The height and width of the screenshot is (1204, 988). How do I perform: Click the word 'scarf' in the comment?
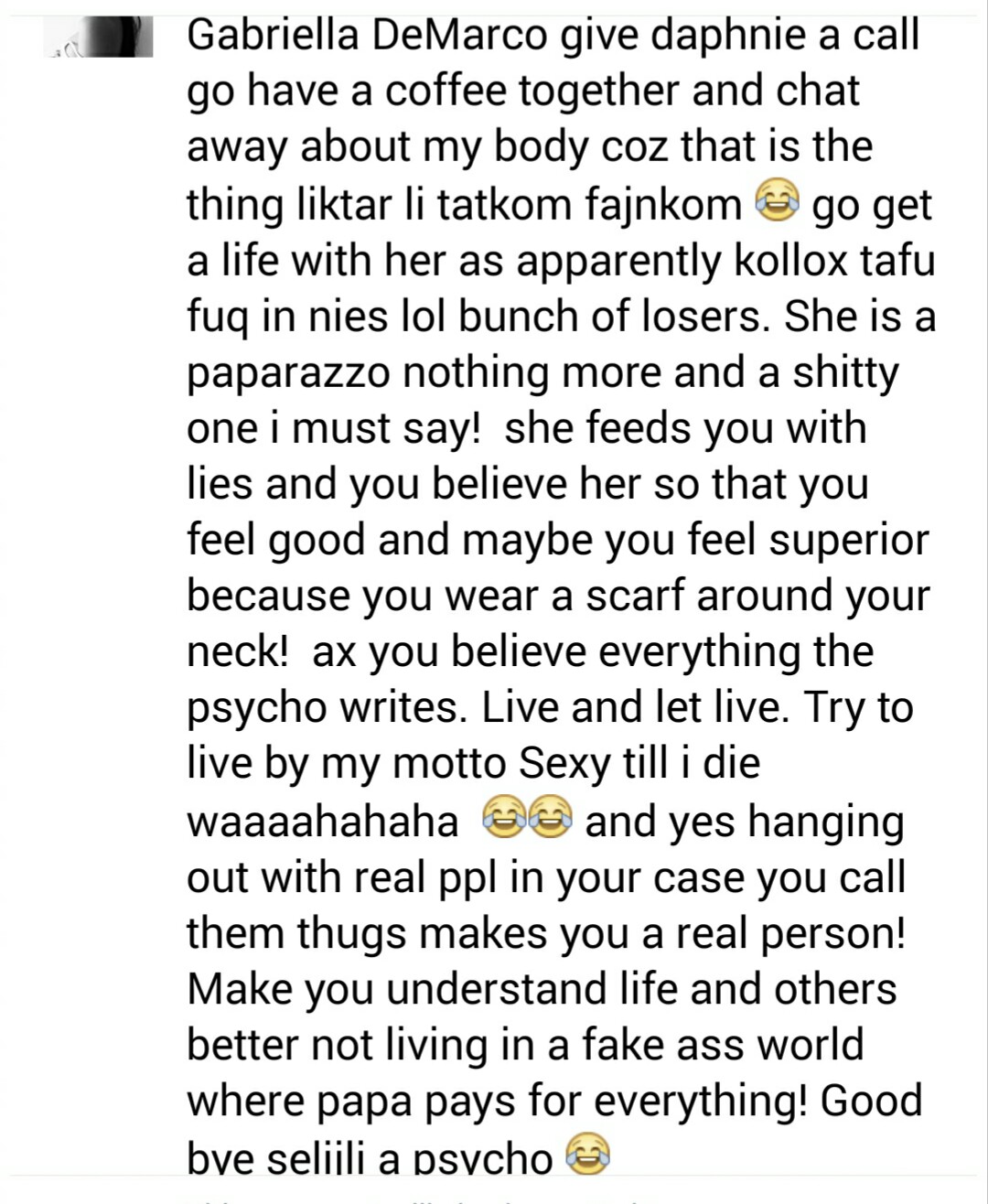635,597
